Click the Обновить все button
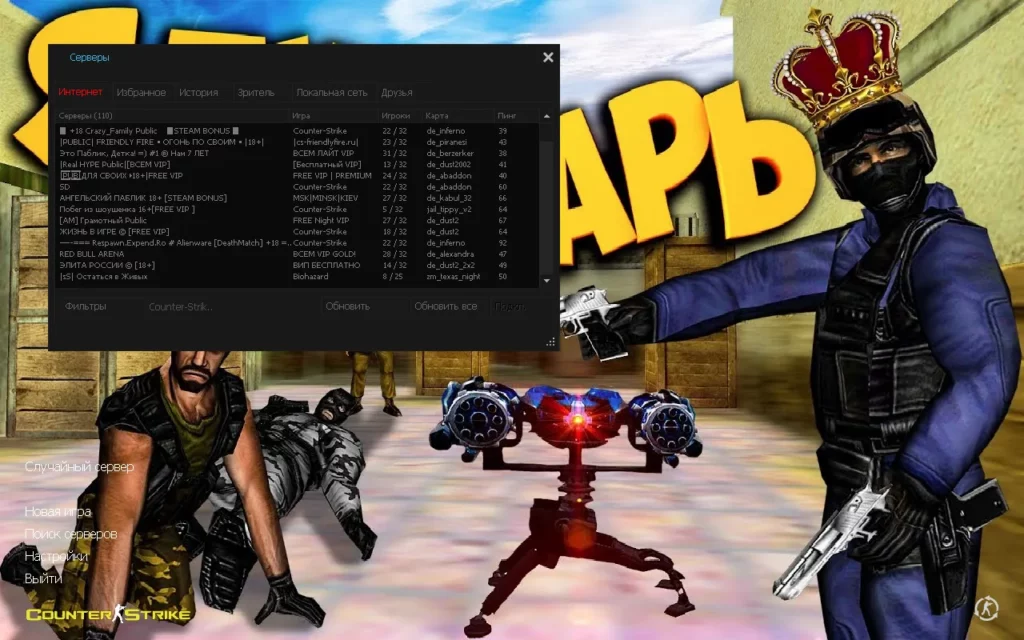This screenshot has width=1024, height=640. [445, 306]
